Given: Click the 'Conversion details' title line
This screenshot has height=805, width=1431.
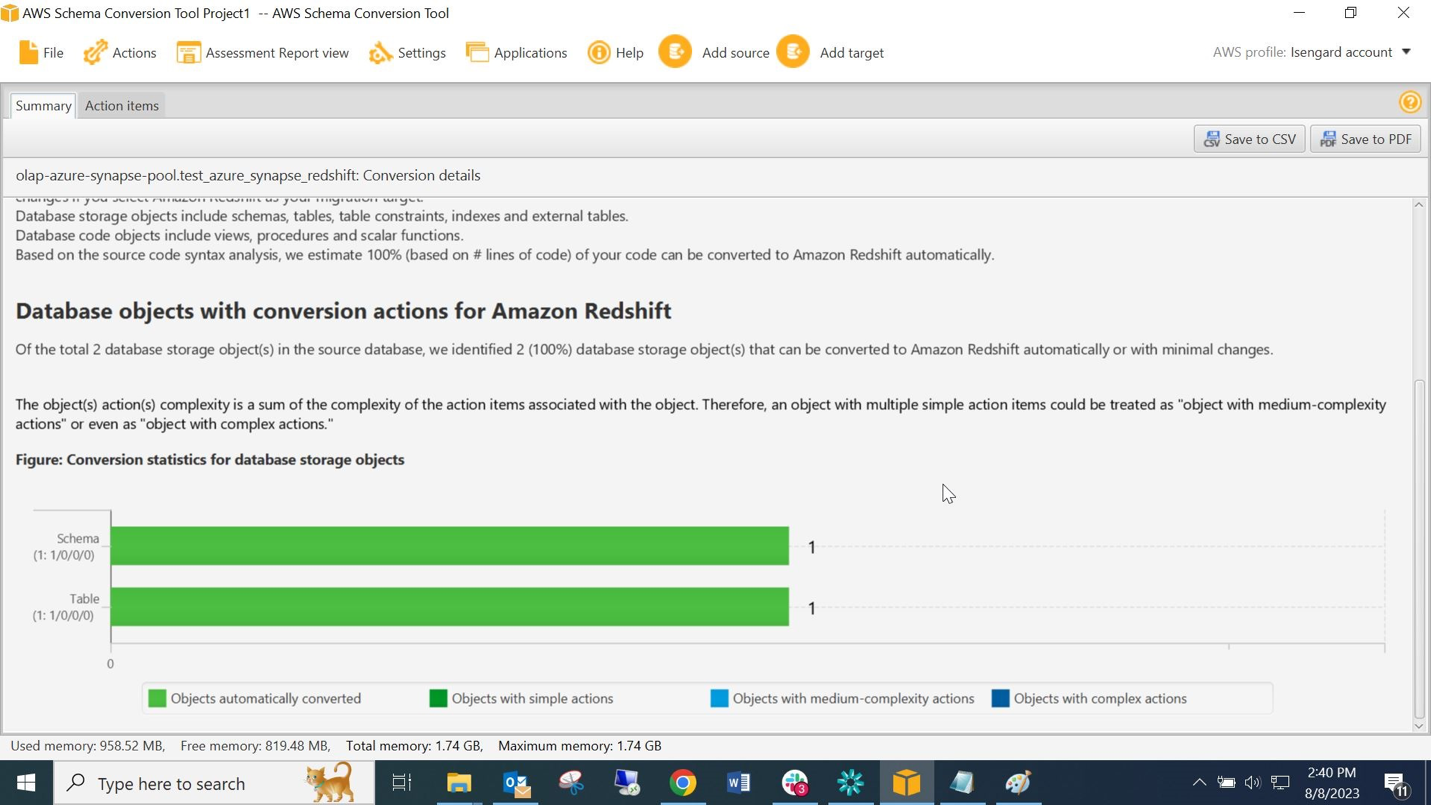Looking at the screenshot, I should pyautogui.click(x=248, y=175).
